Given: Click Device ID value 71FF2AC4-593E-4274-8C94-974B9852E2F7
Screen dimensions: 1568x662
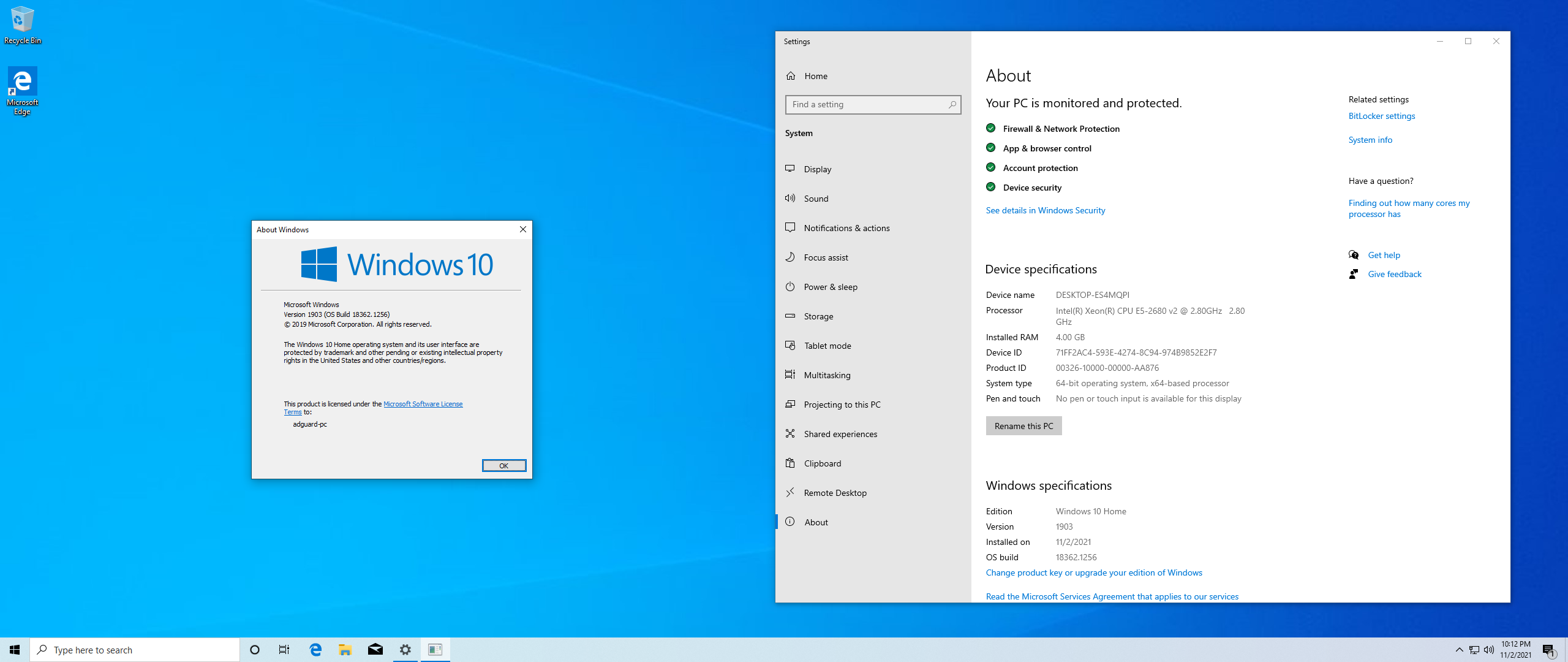Looking at the screenshot, I should tap(1136, 352).
